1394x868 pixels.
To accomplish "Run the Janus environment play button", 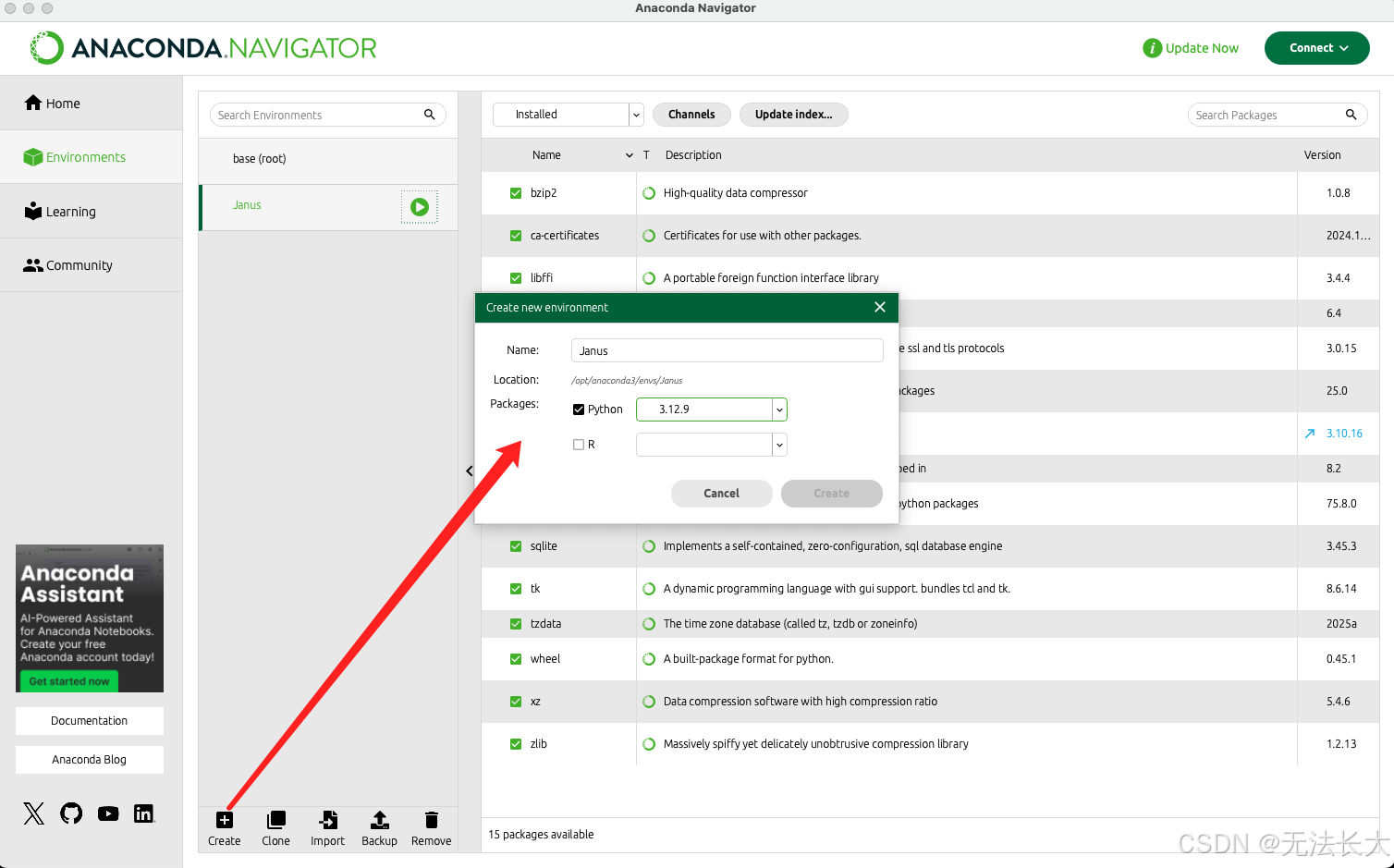I will 420,207.
